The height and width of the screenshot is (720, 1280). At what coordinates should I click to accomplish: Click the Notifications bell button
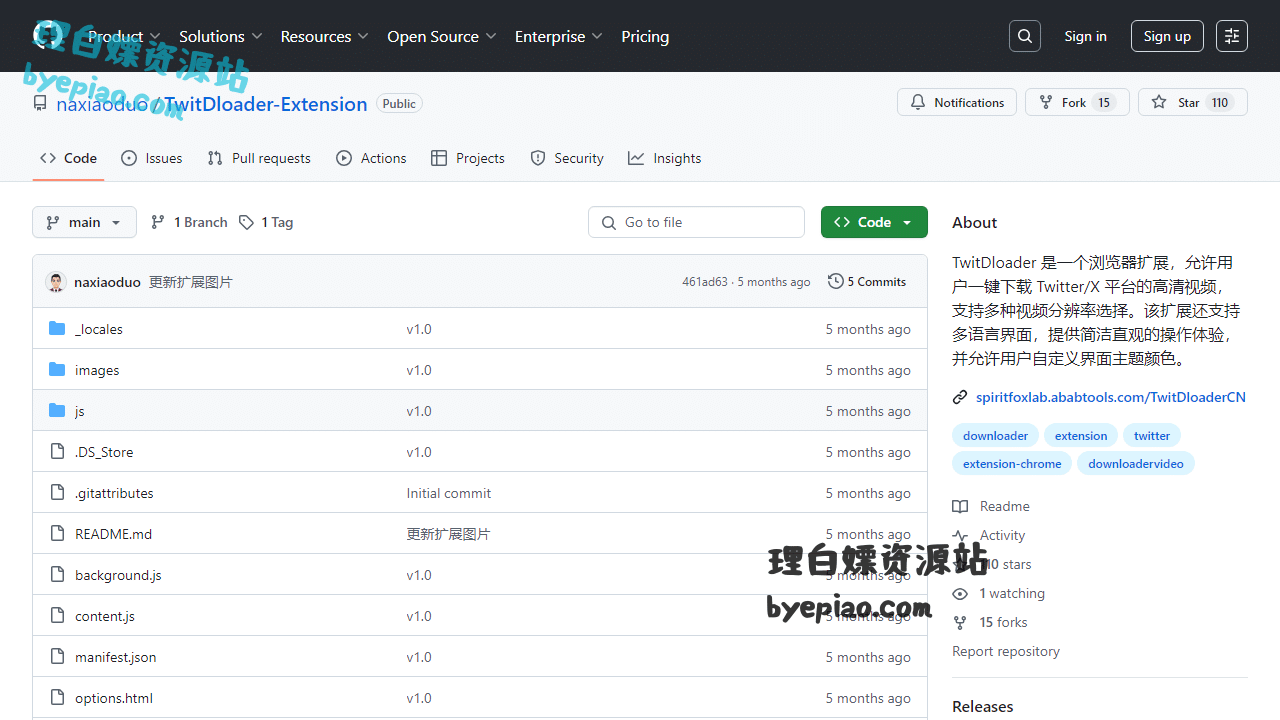pyautogui.click(x=957, y=102)
